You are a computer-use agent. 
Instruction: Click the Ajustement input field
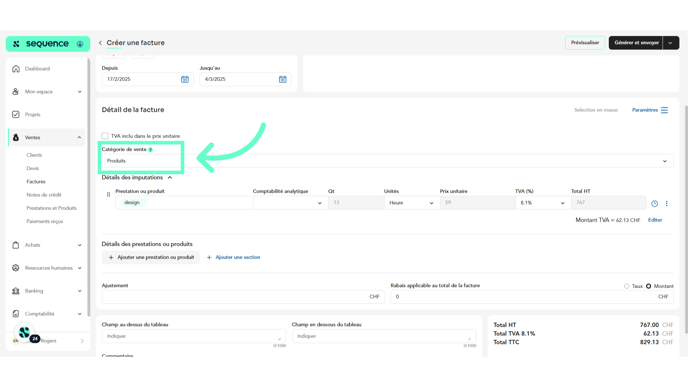point(243,297)
